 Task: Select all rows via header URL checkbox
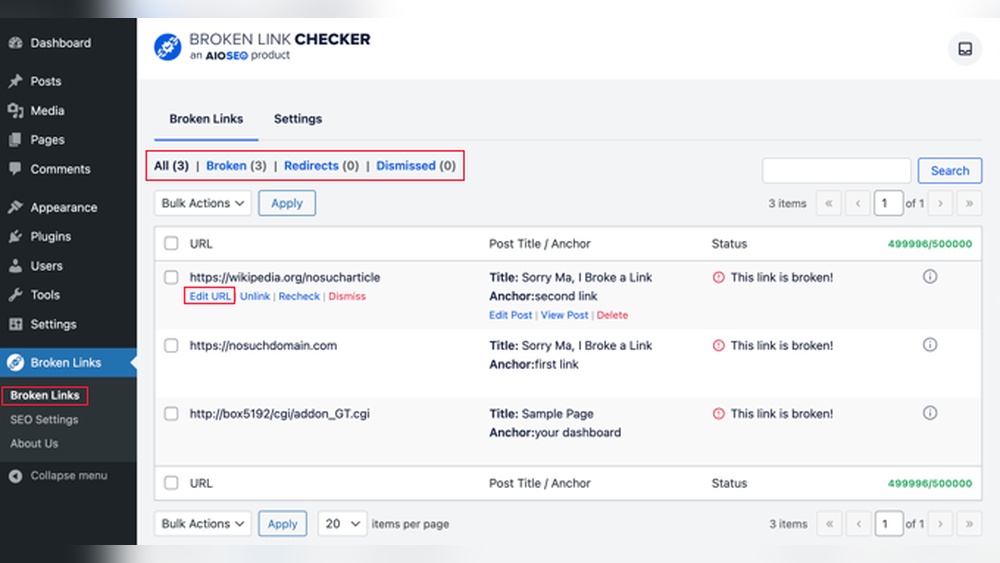(x=171, y=243)
